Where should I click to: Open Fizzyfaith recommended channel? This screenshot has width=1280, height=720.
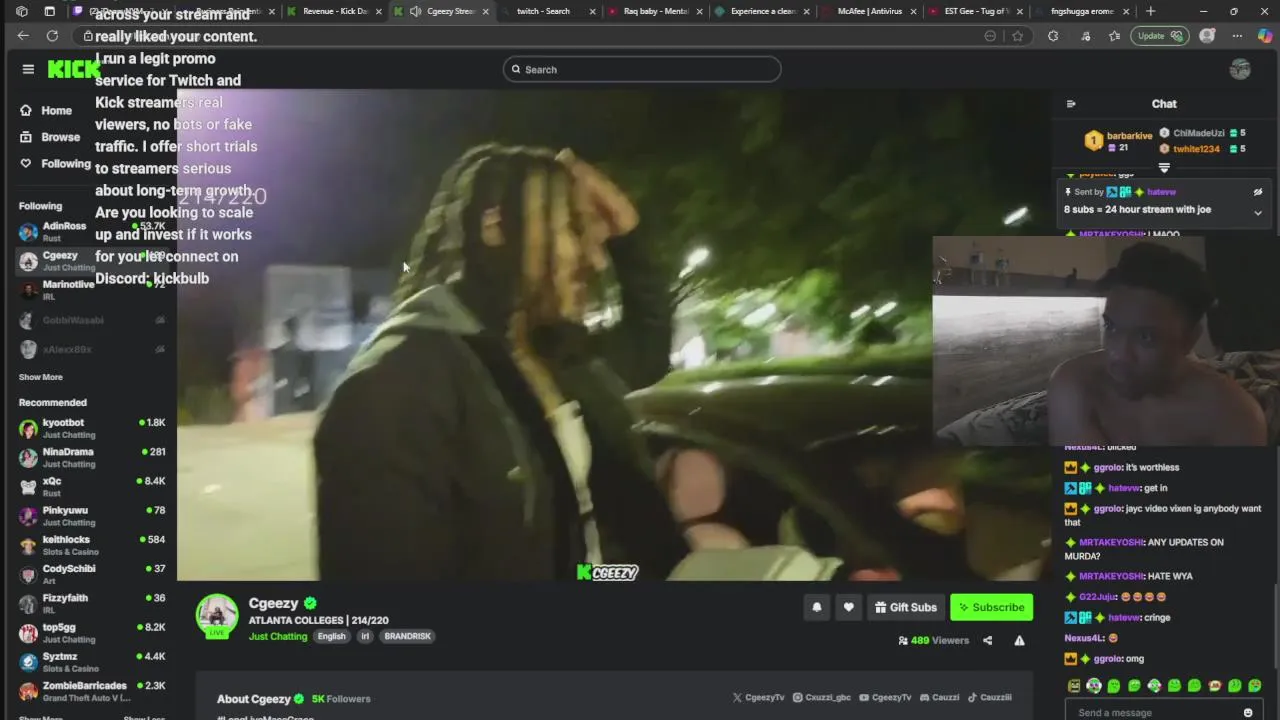pos(92,603)
